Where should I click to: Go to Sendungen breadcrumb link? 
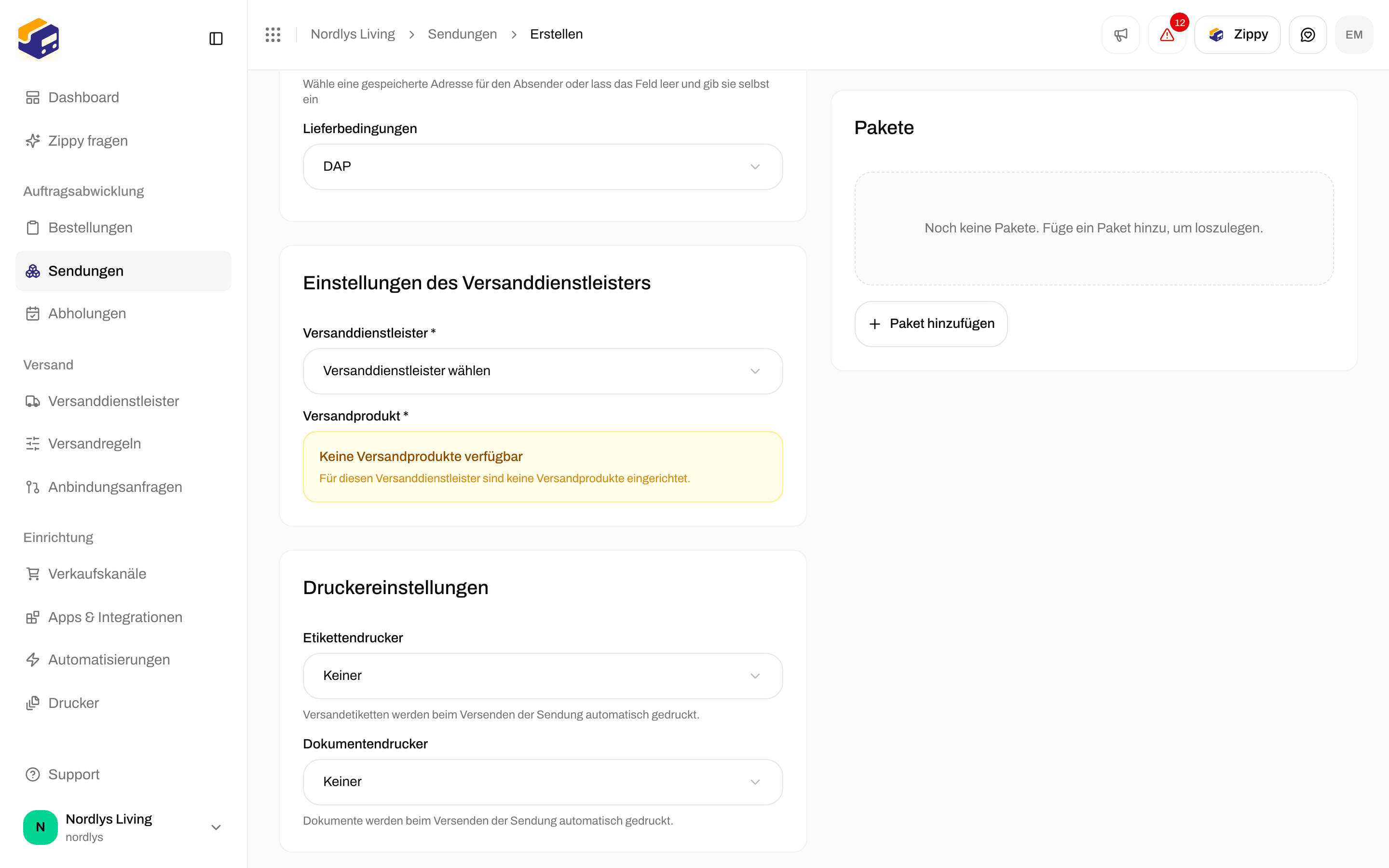pos(462,34)
